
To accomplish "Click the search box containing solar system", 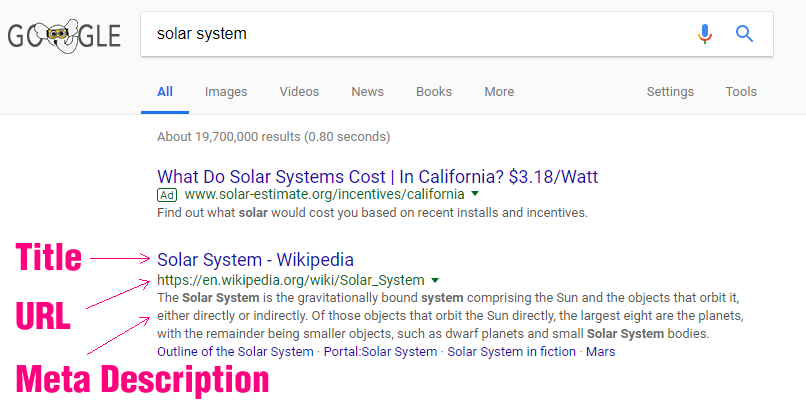I will [x=456, y=34].
